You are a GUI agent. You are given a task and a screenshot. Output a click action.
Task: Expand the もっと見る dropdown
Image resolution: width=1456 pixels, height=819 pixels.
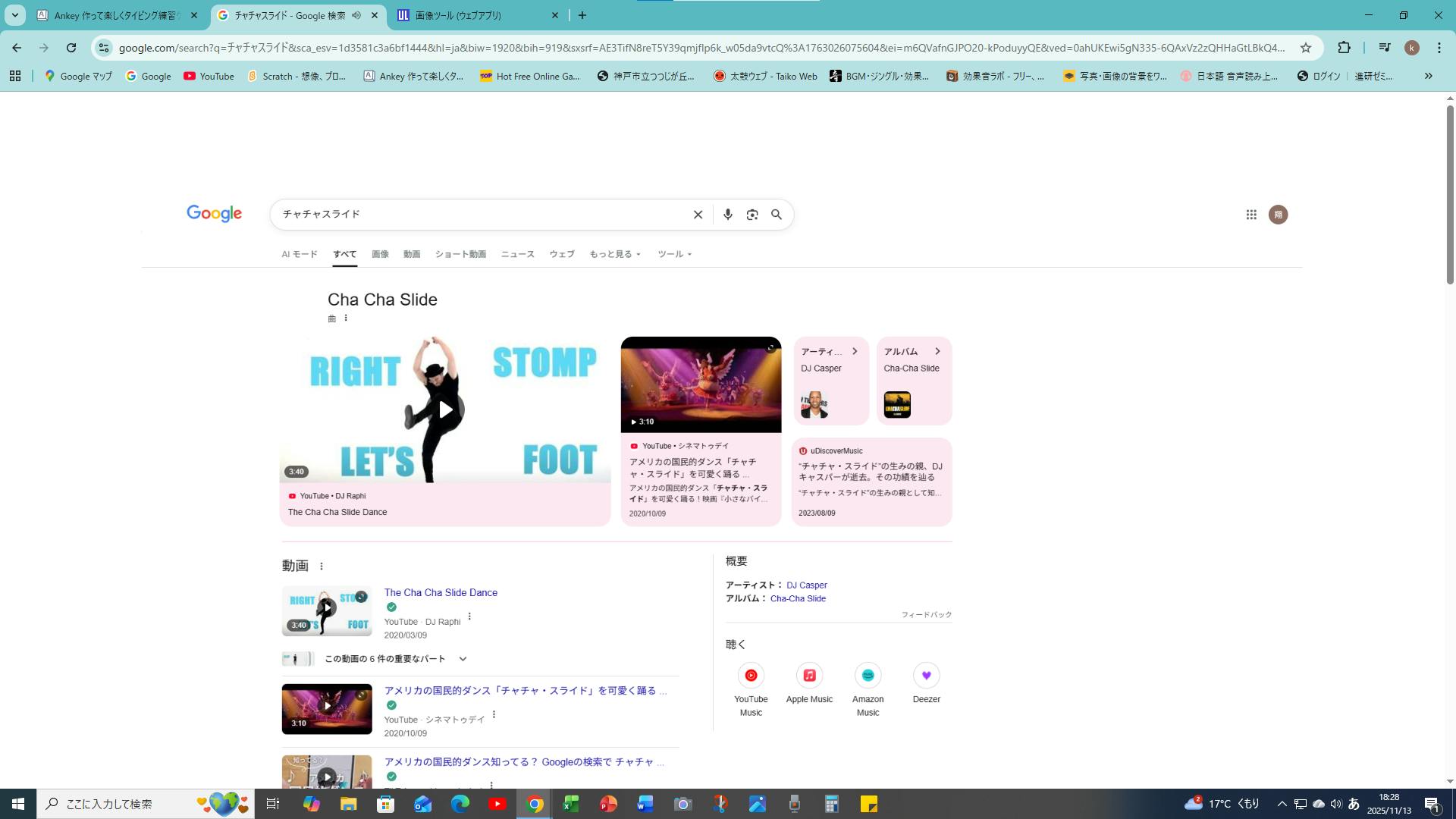coord(614,254)
